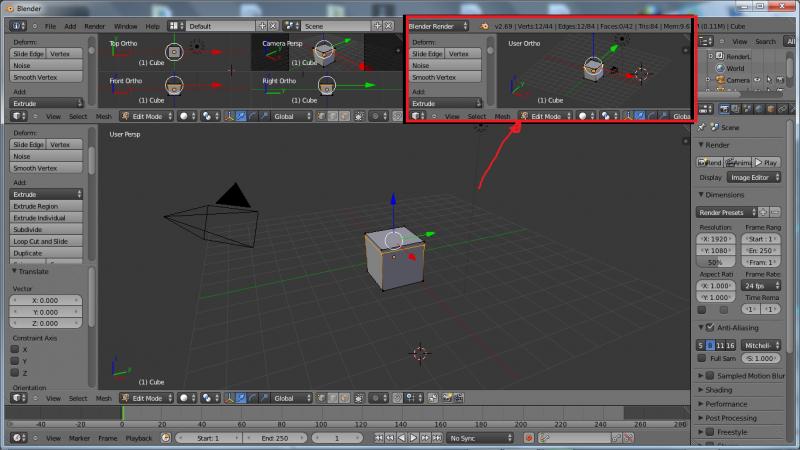Expand the RenderLayers item in outliner
This screenshot has width=800, height=450.
[710, 56]
